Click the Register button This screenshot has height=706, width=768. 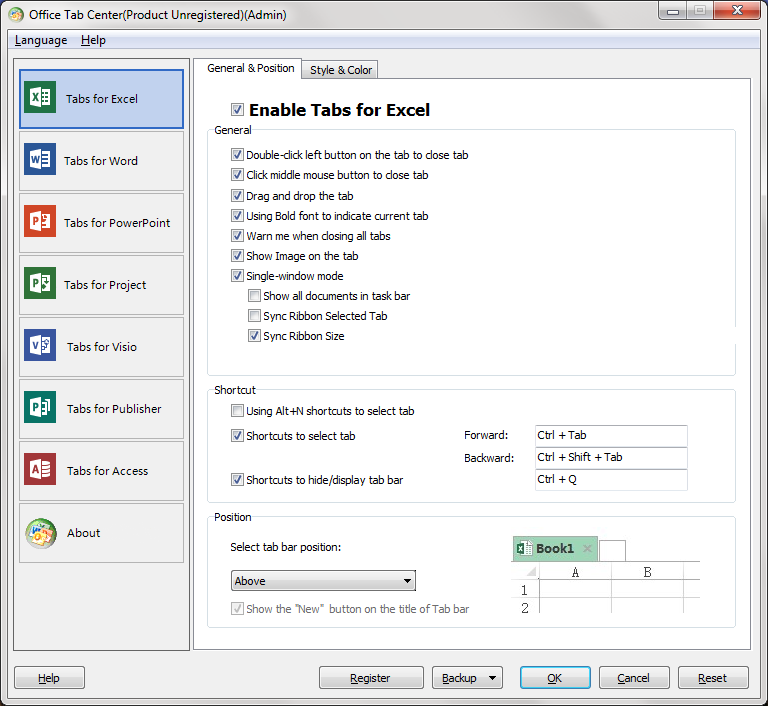click(370, 678)
